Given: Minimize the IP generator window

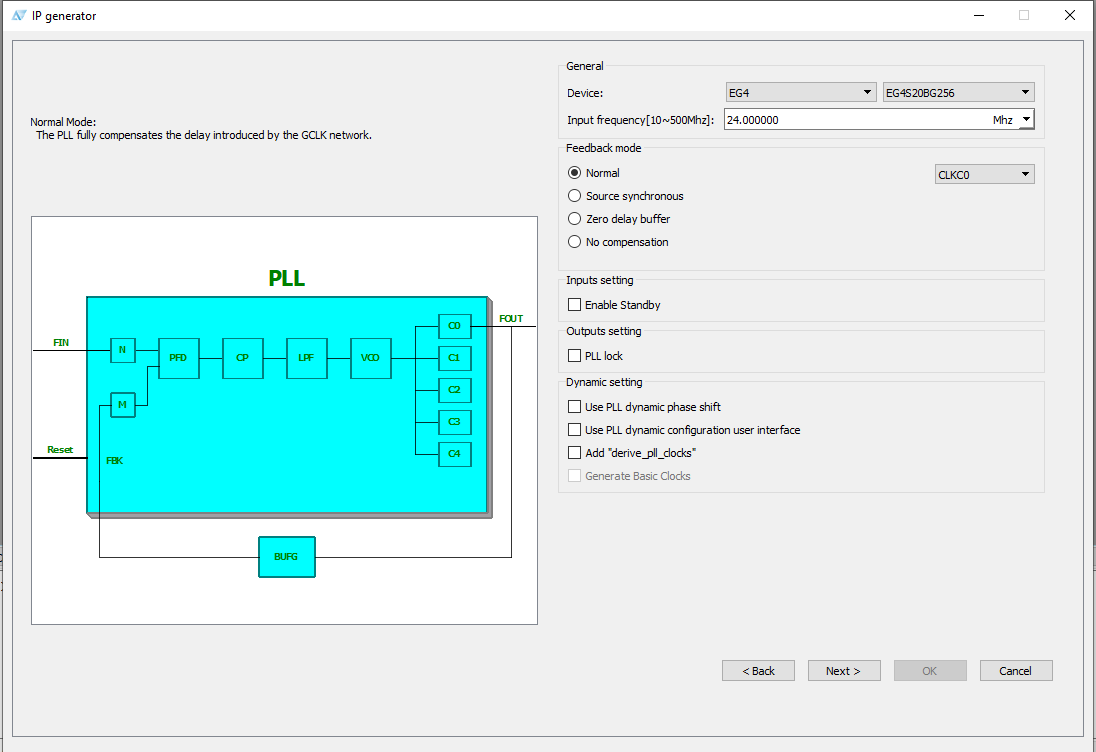Looking at the screenshot, I should click(x=979, y=15).
